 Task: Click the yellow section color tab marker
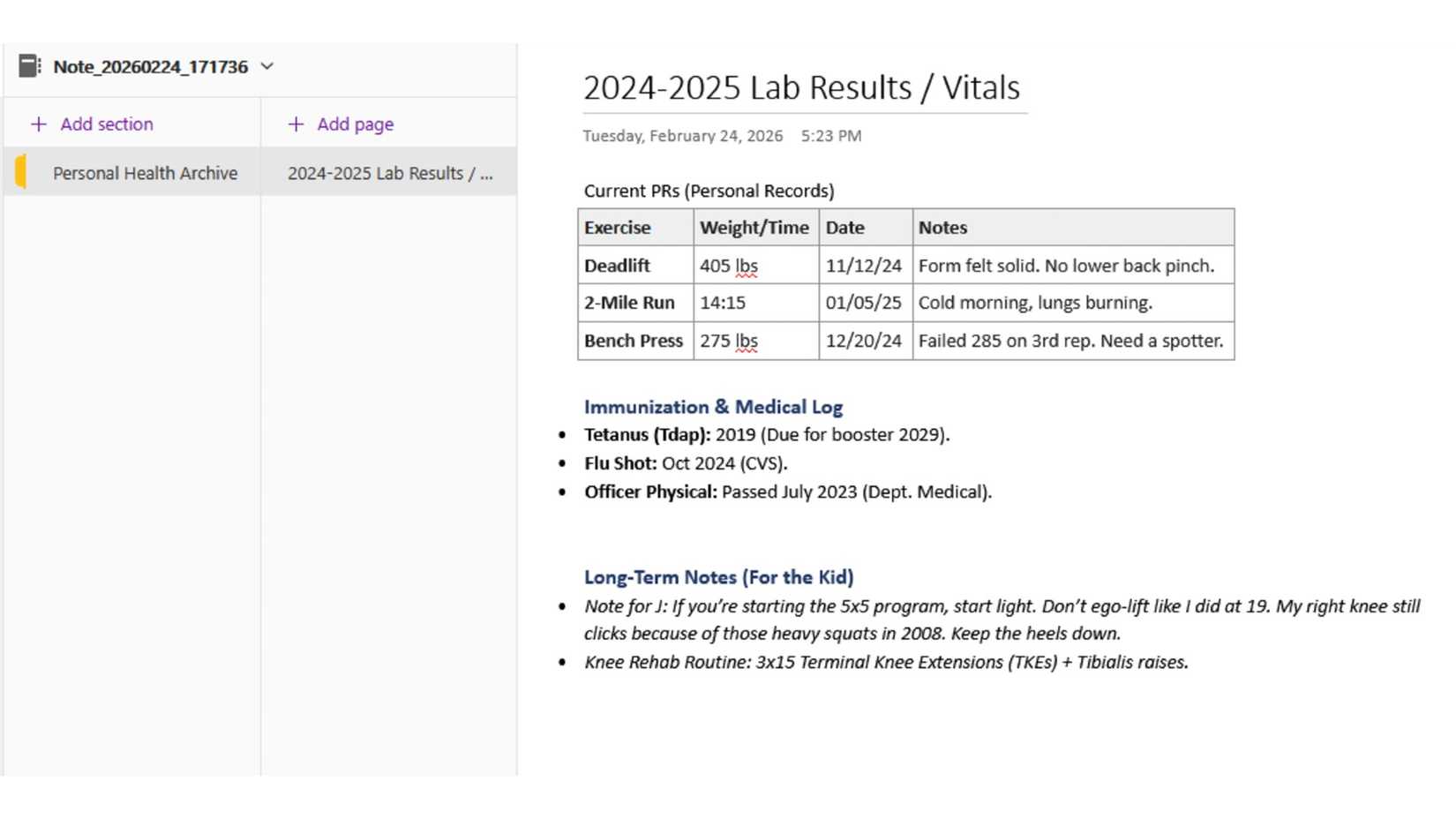20,172
